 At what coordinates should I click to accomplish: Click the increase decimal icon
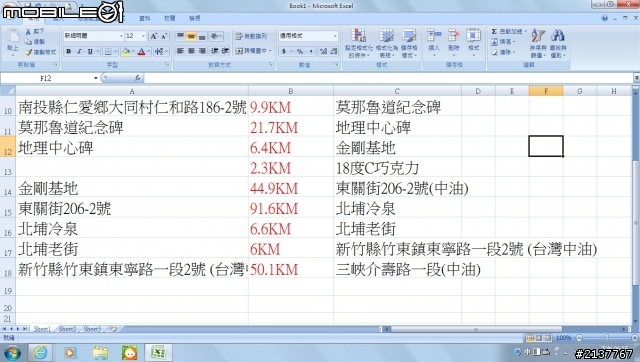pyautogui.click(x=324, y=51)
